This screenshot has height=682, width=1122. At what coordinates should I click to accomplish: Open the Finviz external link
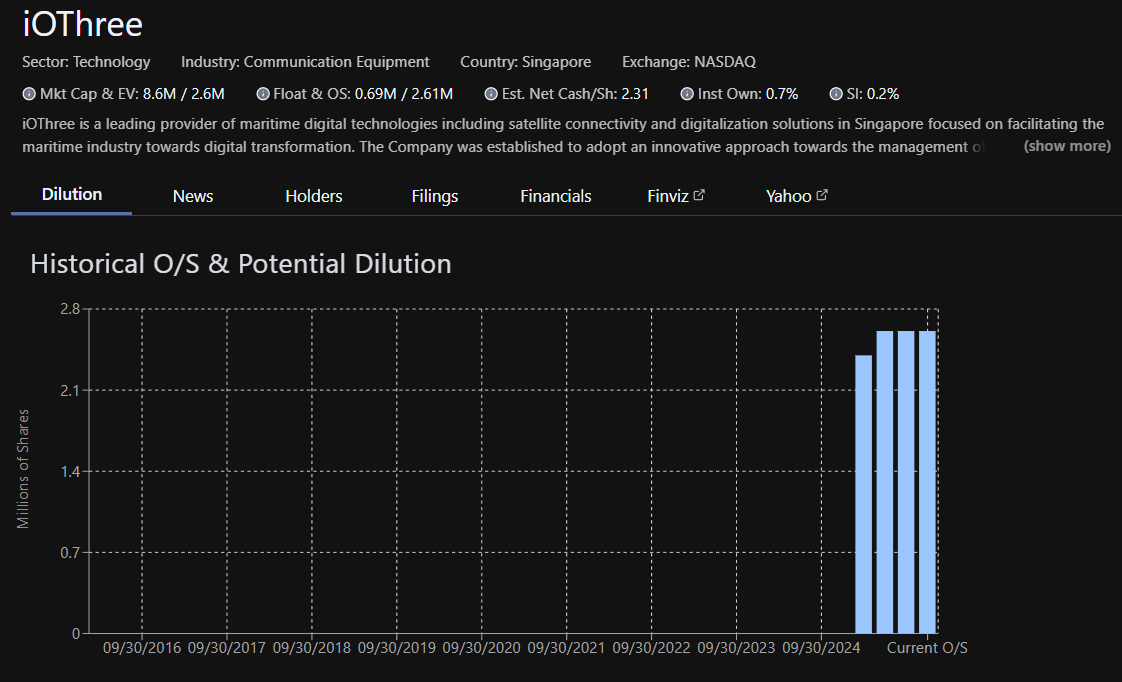[x=675, y=196]
